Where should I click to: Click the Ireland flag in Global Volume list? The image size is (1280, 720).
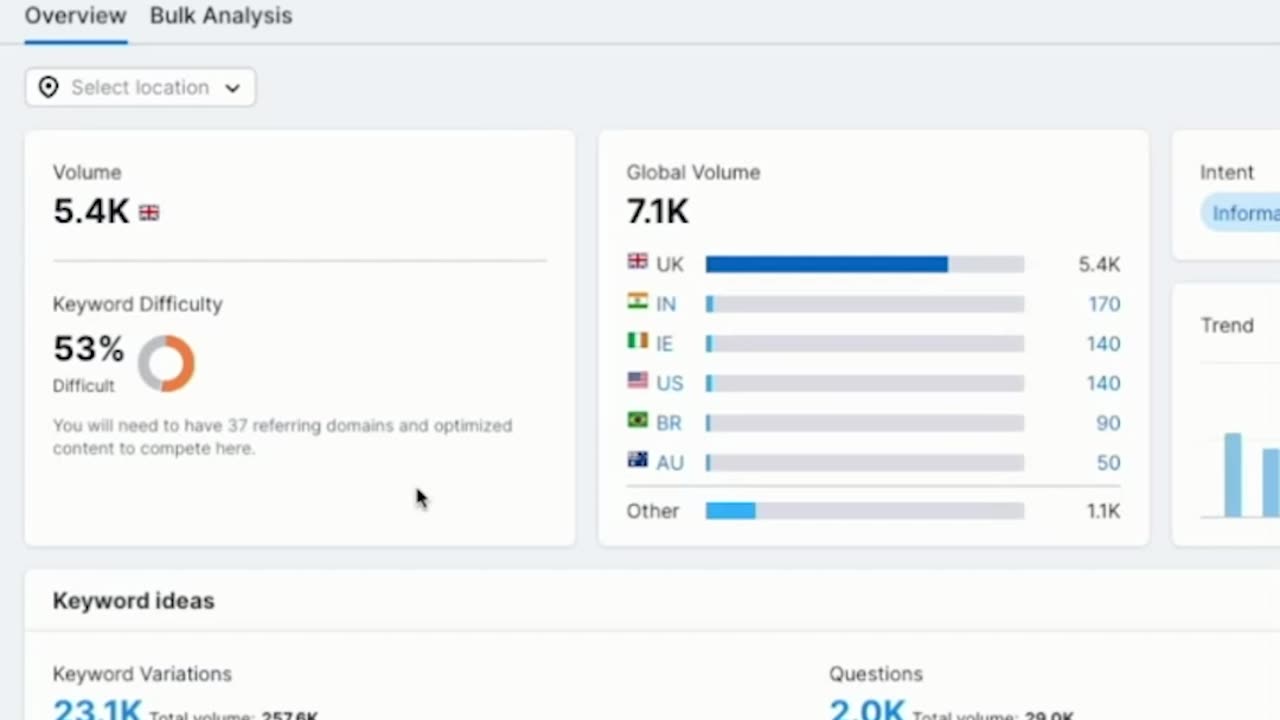click(637, 341)
